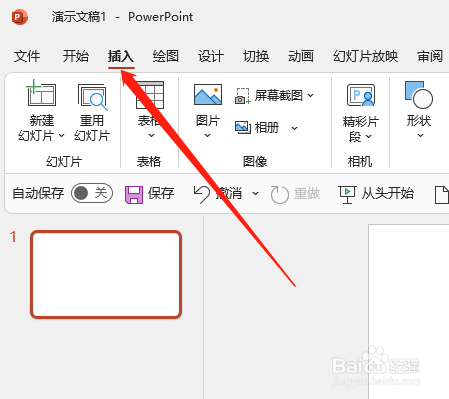Click the 演示文稿1 document title
The height and width of the screenshot is (399, 449).
pos(79,17)
